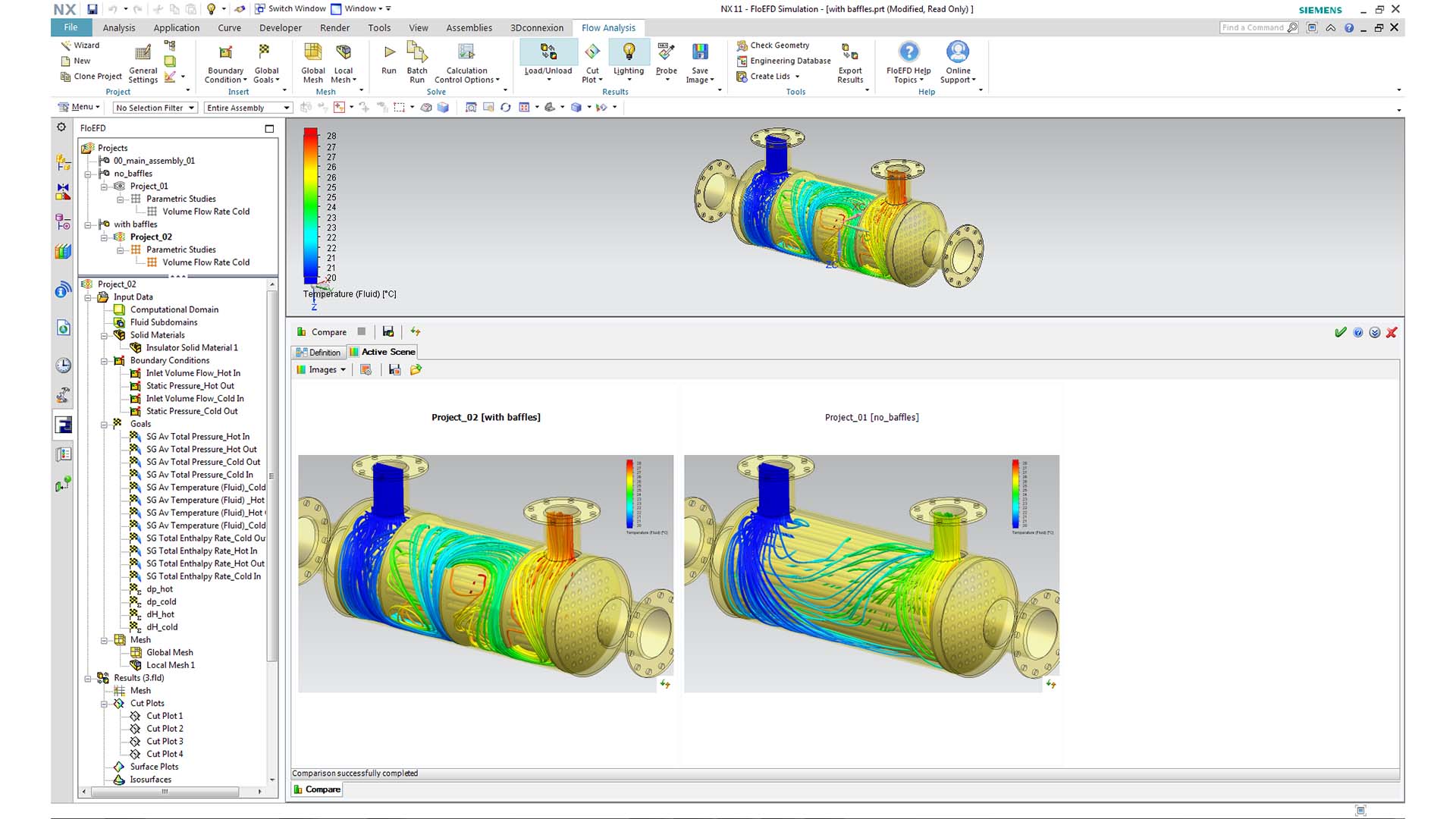Viewport: 1456px width, 819px height.
Task: Accept the comparison with the green checkmark
Action: point(1339,332)
